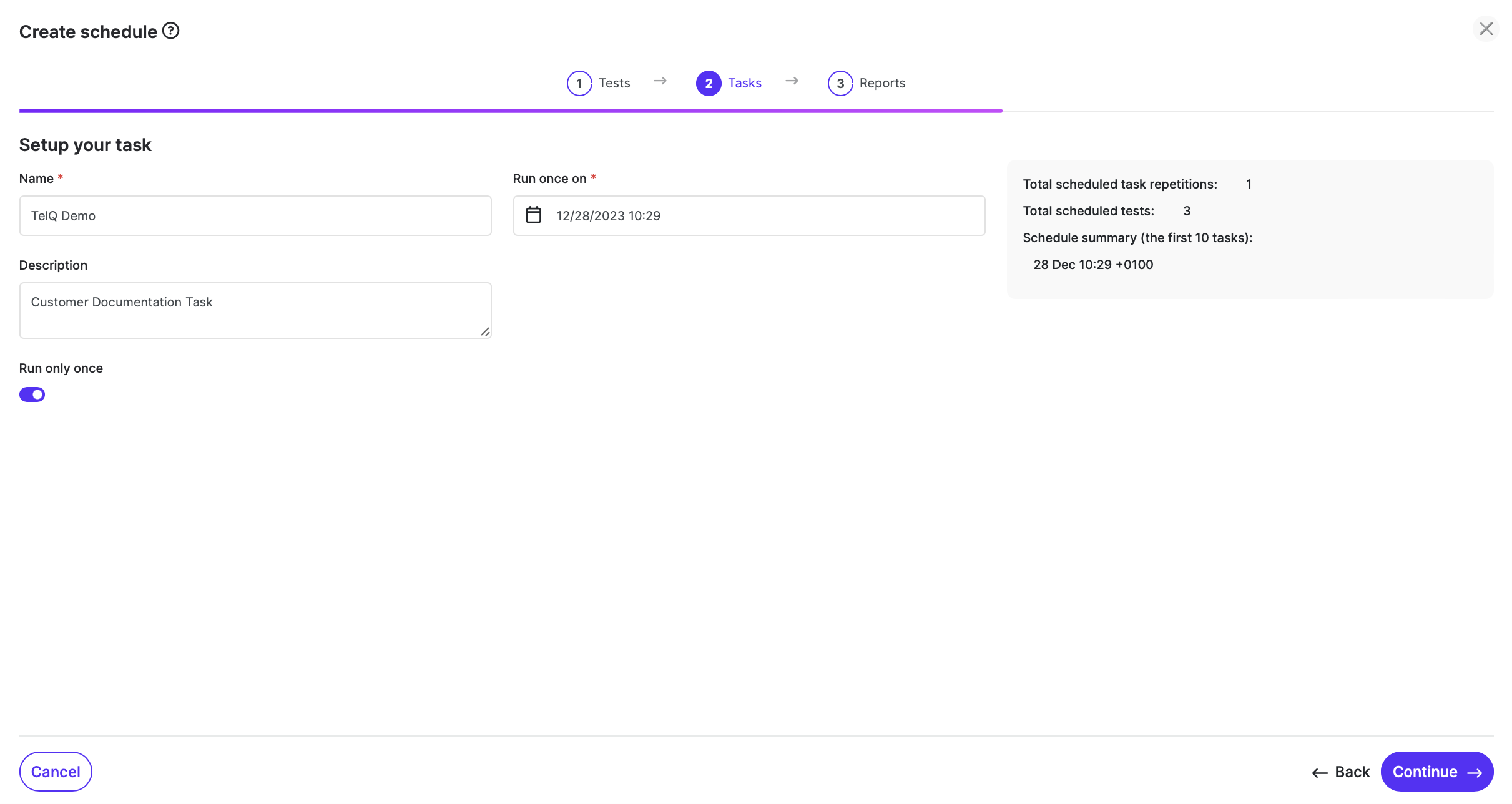Select the Tasks step label
Viewport: 1512px width, 804px height.
(744, 83)
